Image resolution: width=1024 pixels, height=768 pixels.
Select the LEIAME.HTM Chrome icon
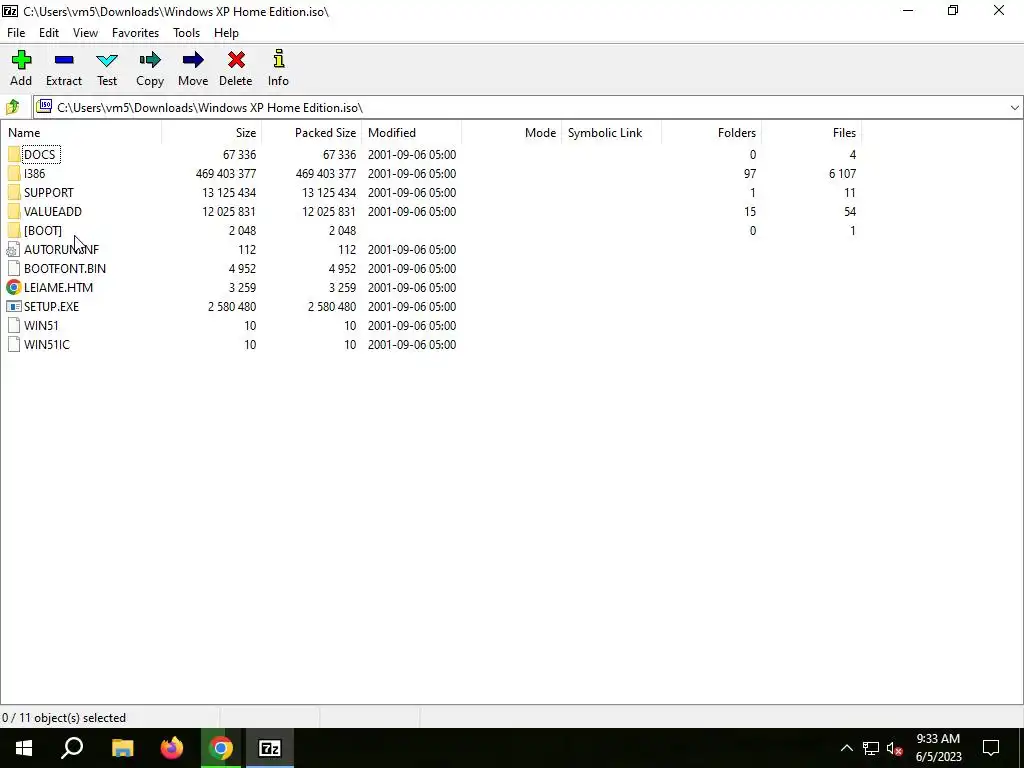tap(13, 287)
